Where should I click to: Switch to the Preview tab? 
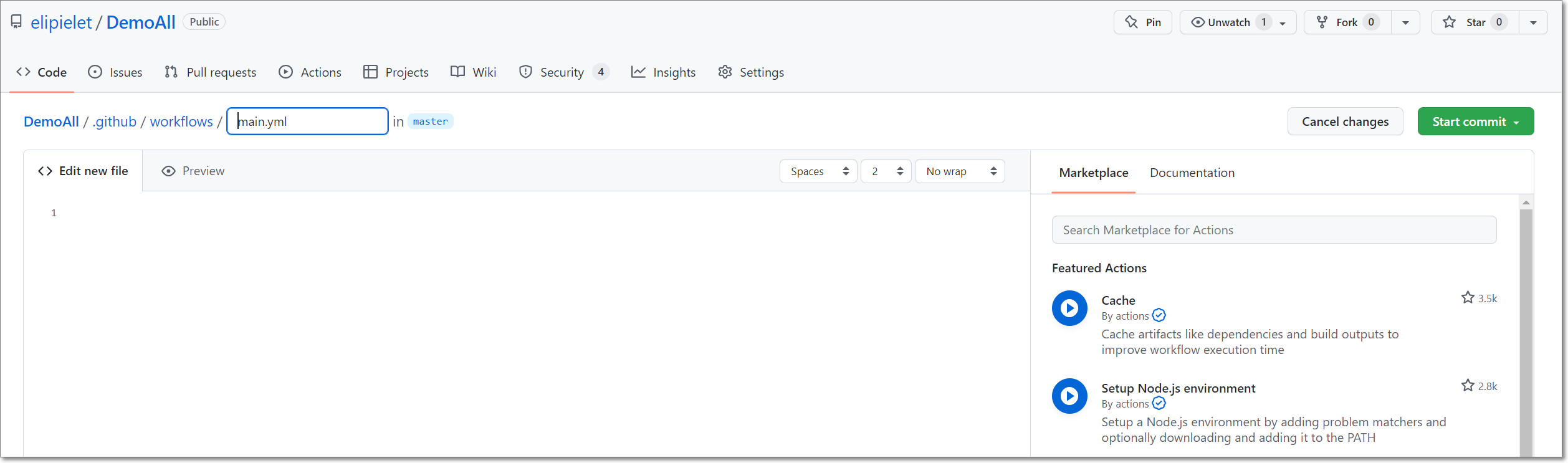click(x=193, y=171)
